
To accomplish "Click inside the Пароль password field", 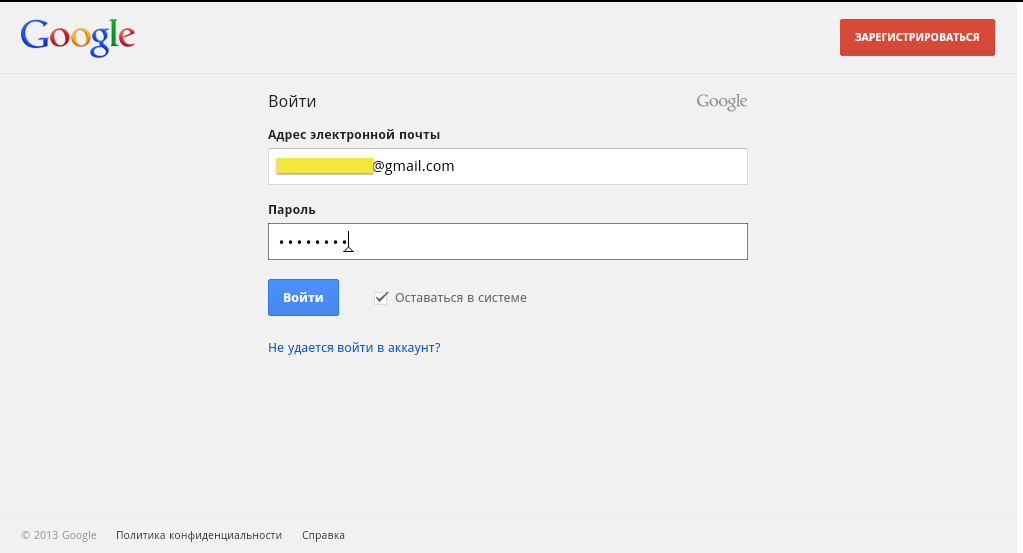I will pyautogui.click(x=508, y=241).
